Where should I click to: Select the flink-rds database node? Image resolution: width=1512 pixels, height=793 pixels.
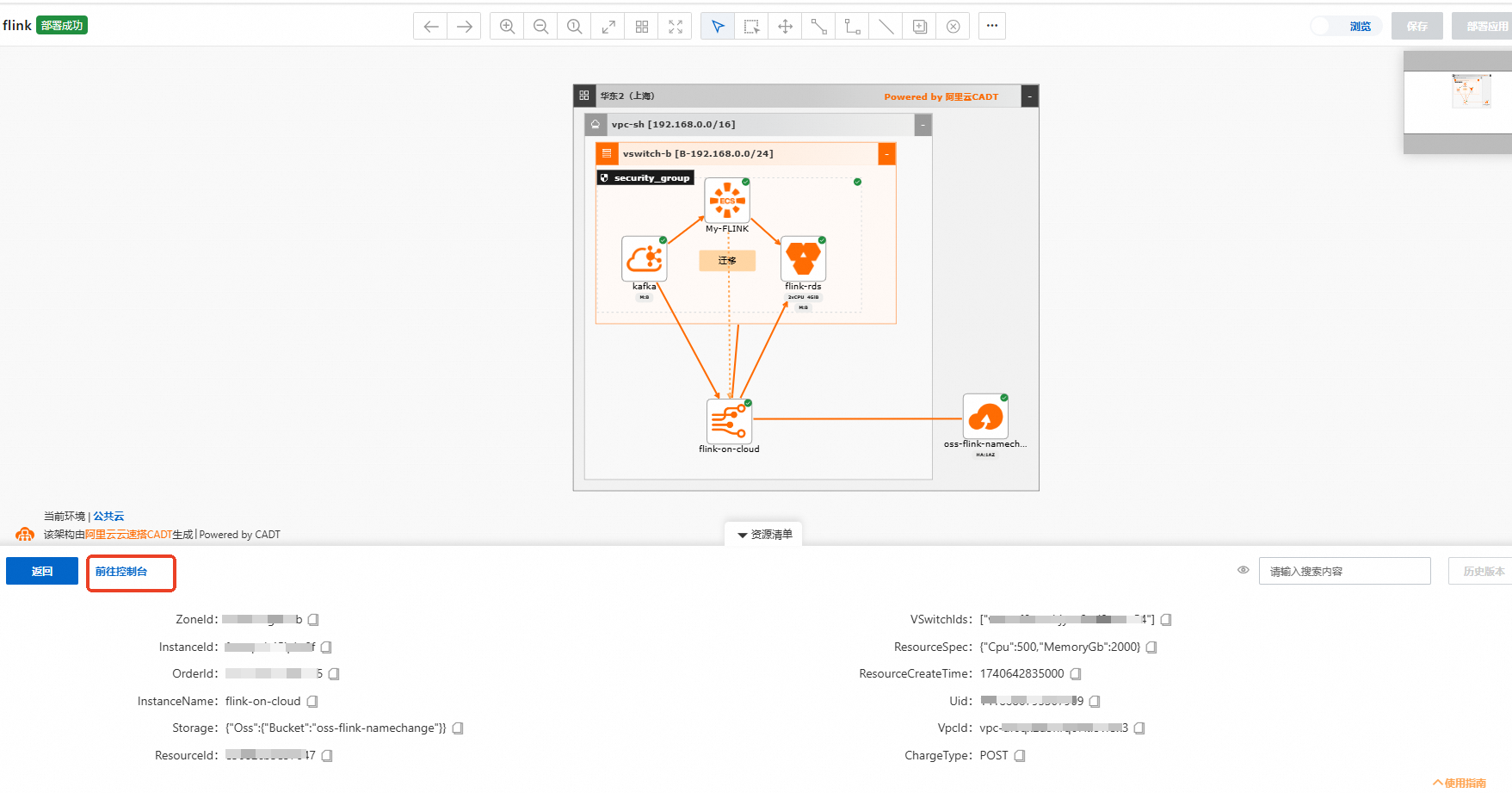tap(803, 258)
